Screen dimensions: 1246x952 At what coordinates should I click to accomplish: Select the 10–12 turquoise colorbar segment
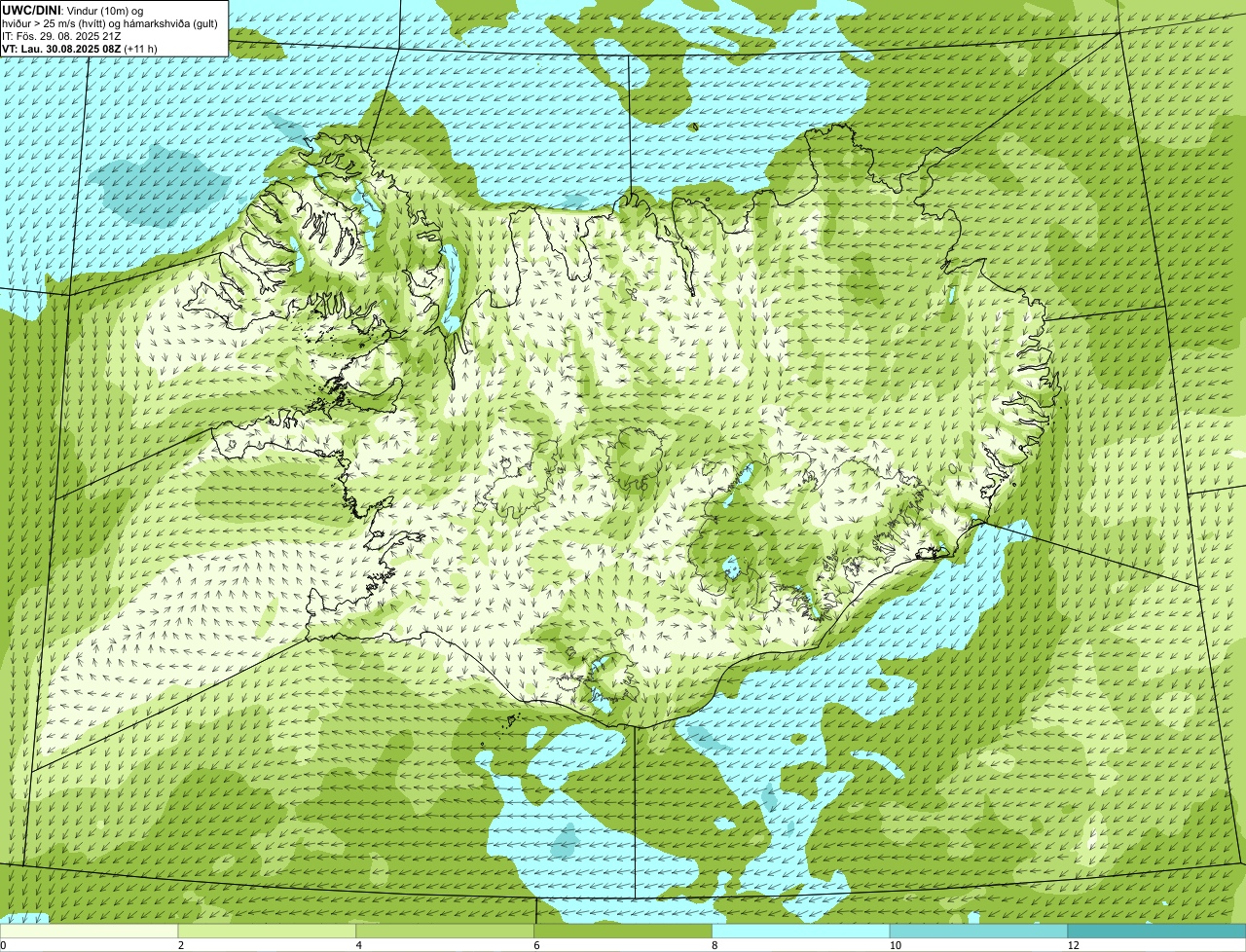click(x=980, y=932)
